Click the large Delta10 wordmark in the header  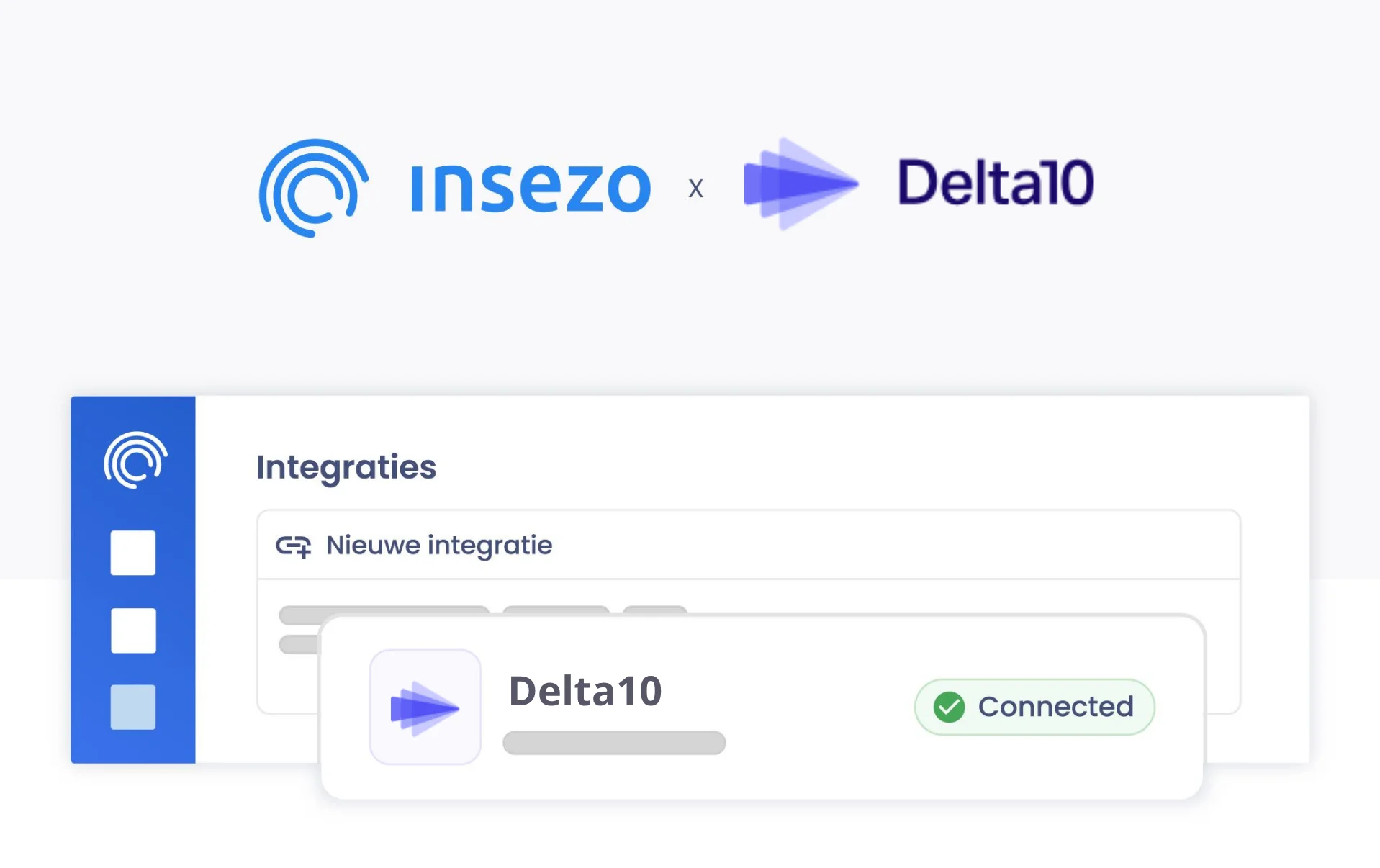pos(996,183)
